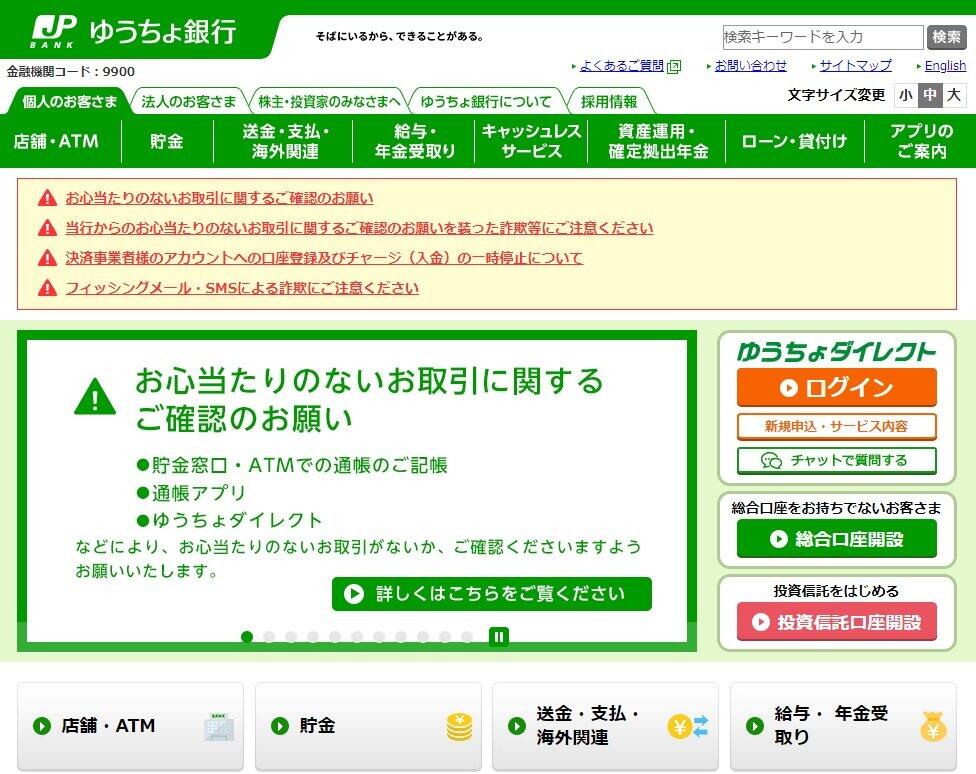Switch to the 法人のお客さま tab
The height and width of the screenshot is (774, 976).
point(189,100)
